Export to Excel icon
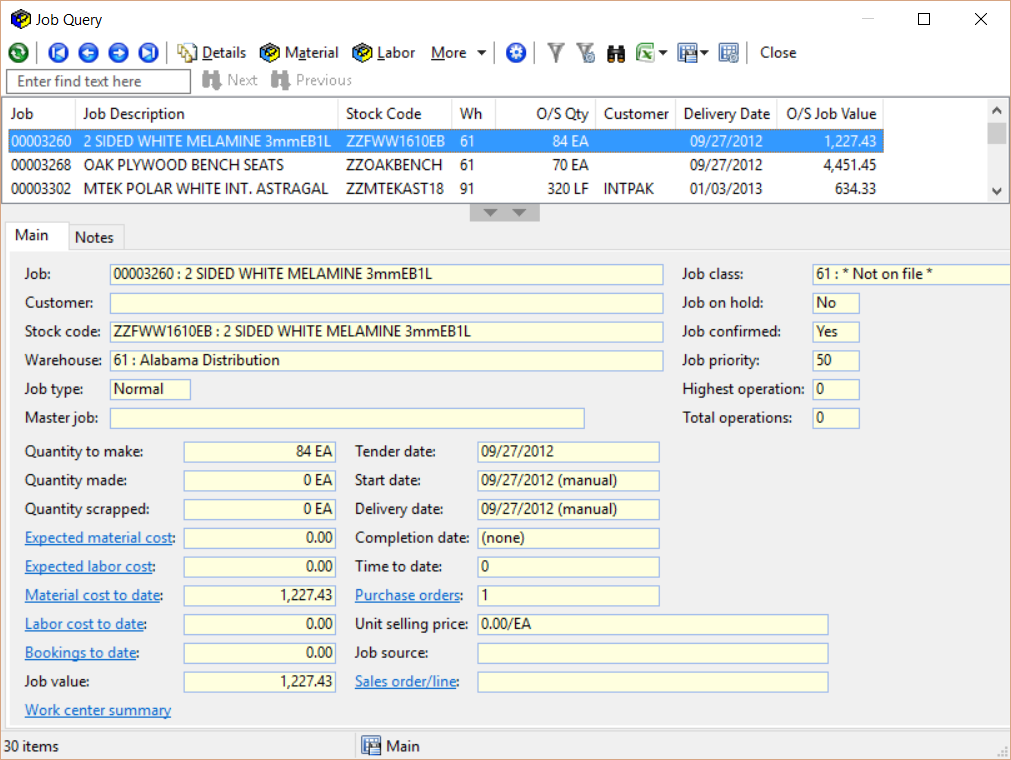Viewport: 1011px width, 760px height. coord(645,53)
